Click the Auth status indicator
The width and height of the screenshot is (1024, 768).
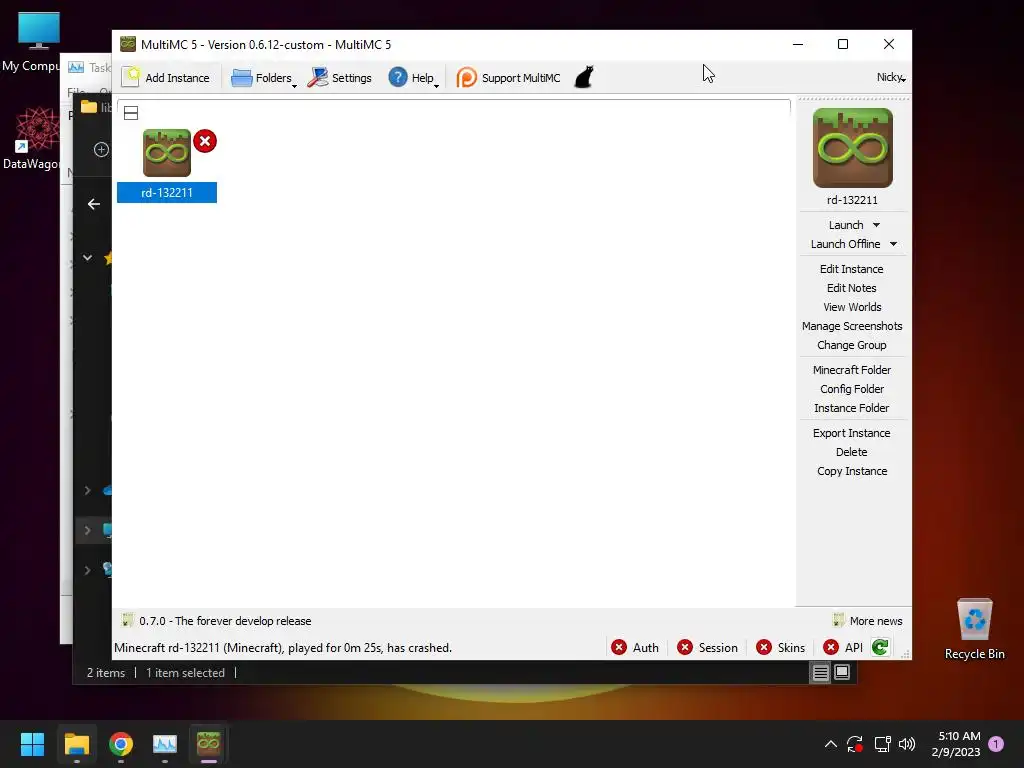click(635, 647)
